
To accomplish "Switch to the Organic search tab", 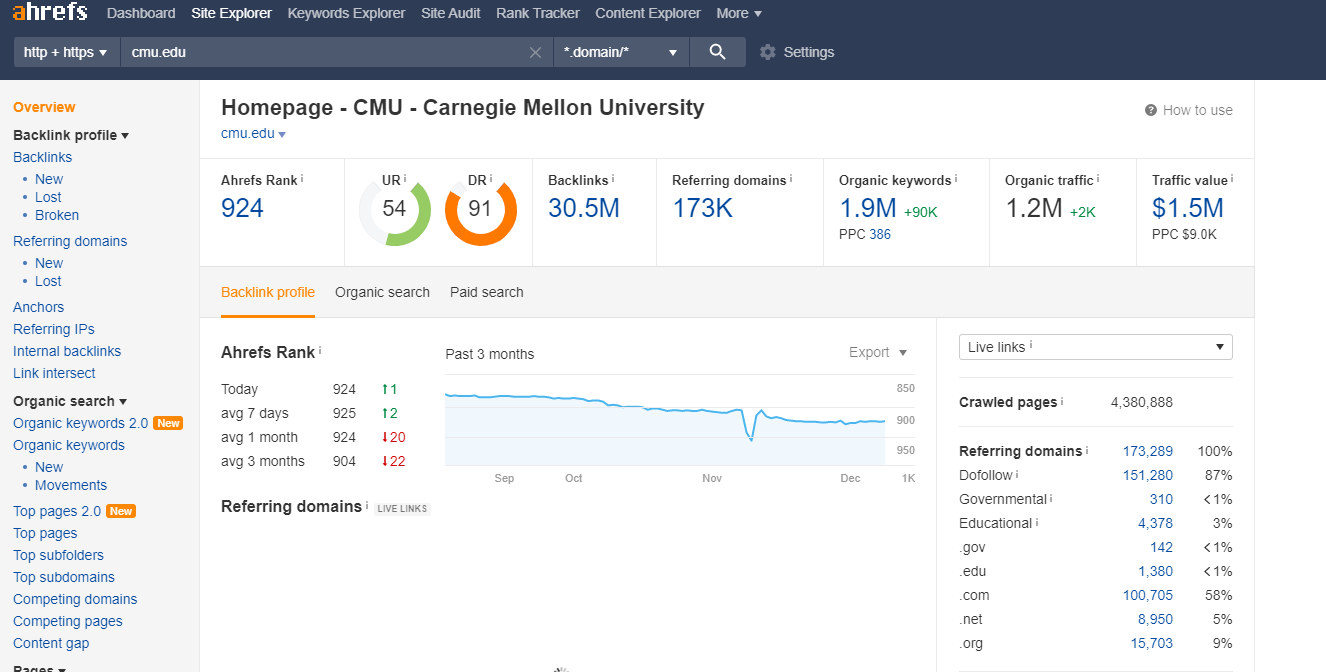I will pos(382,292).
